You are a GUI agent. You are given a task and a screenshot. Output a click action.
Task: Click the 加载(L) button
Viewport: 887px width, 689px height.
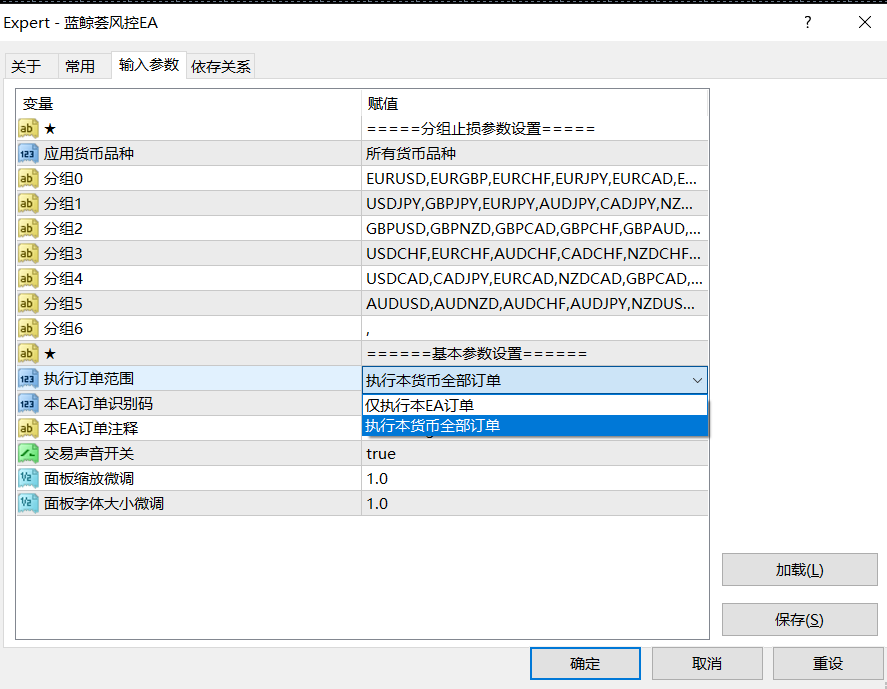[798, 569]
